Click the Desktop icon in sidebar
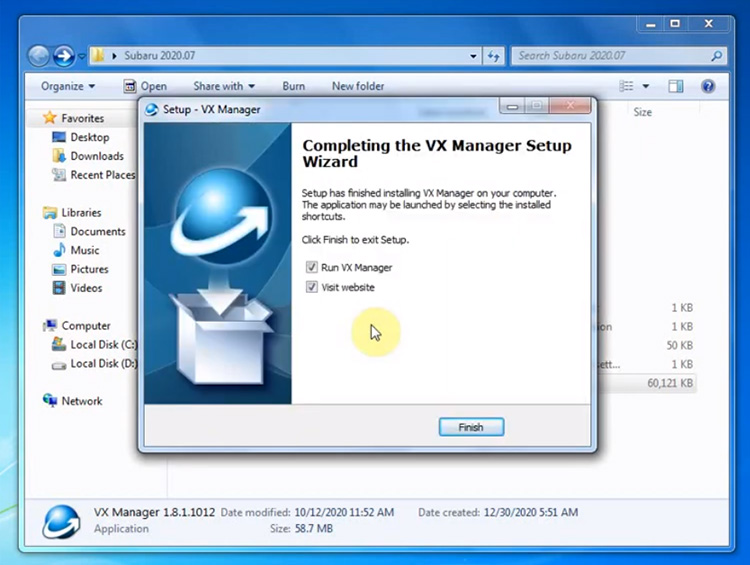 tap(59, 137)
